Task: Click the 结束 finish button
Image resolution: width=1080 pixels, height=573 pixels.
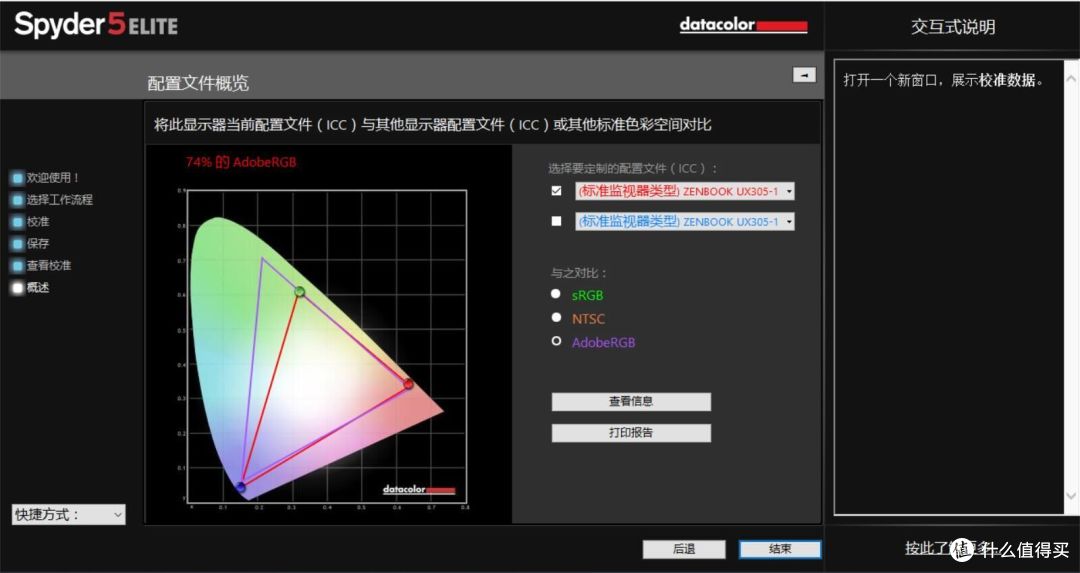Action: pyautogui.click(x=780, y=549)
